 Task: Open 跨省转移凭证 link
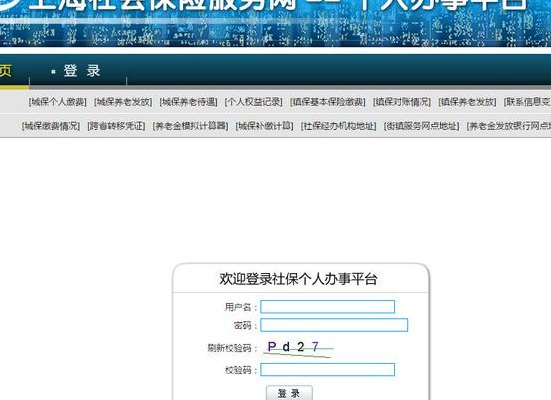[x=116, y=126]
